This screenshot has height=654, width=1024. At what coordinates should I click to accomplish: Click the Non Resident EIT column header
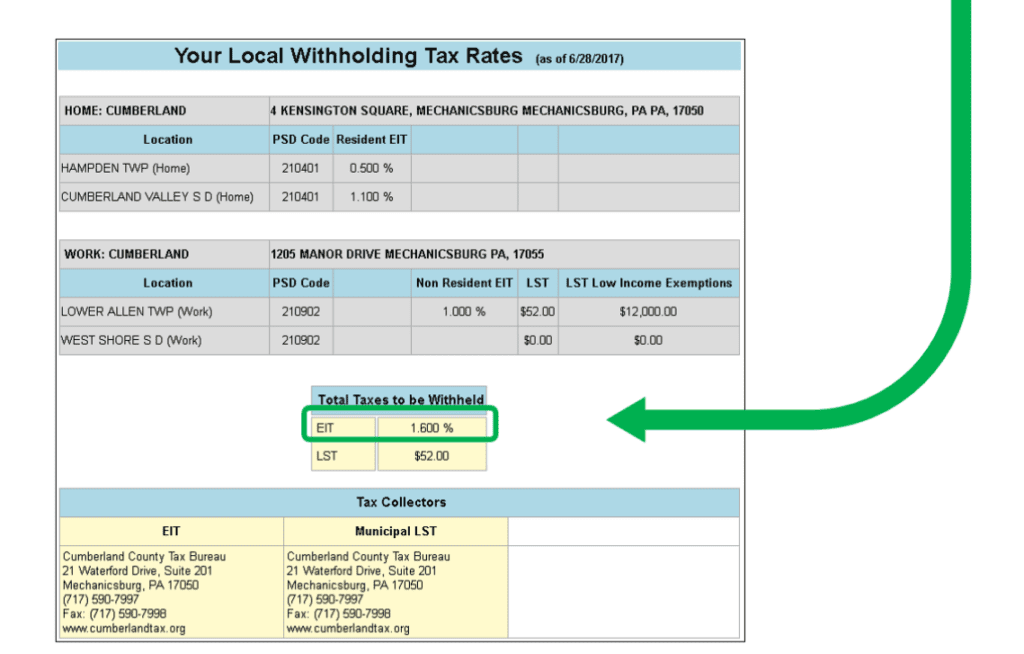click(x=463, y=283)
